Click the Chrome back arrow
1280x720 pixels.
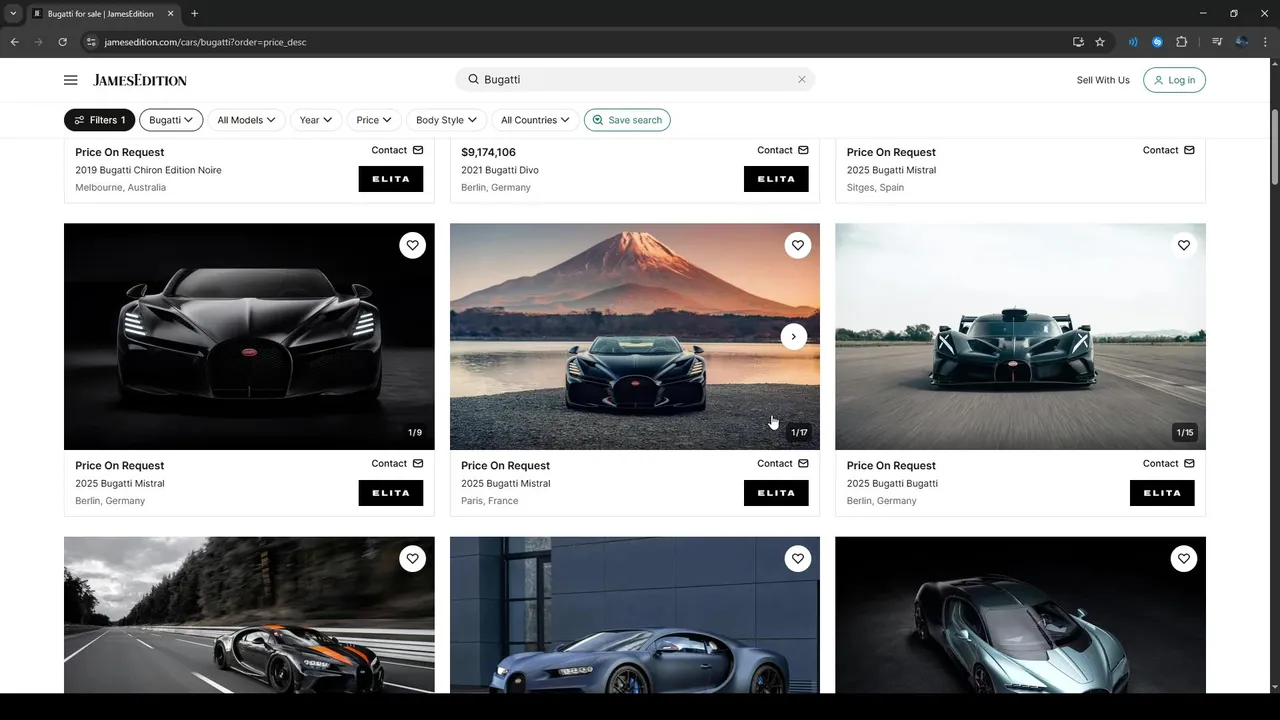click(x=14, y=42)
